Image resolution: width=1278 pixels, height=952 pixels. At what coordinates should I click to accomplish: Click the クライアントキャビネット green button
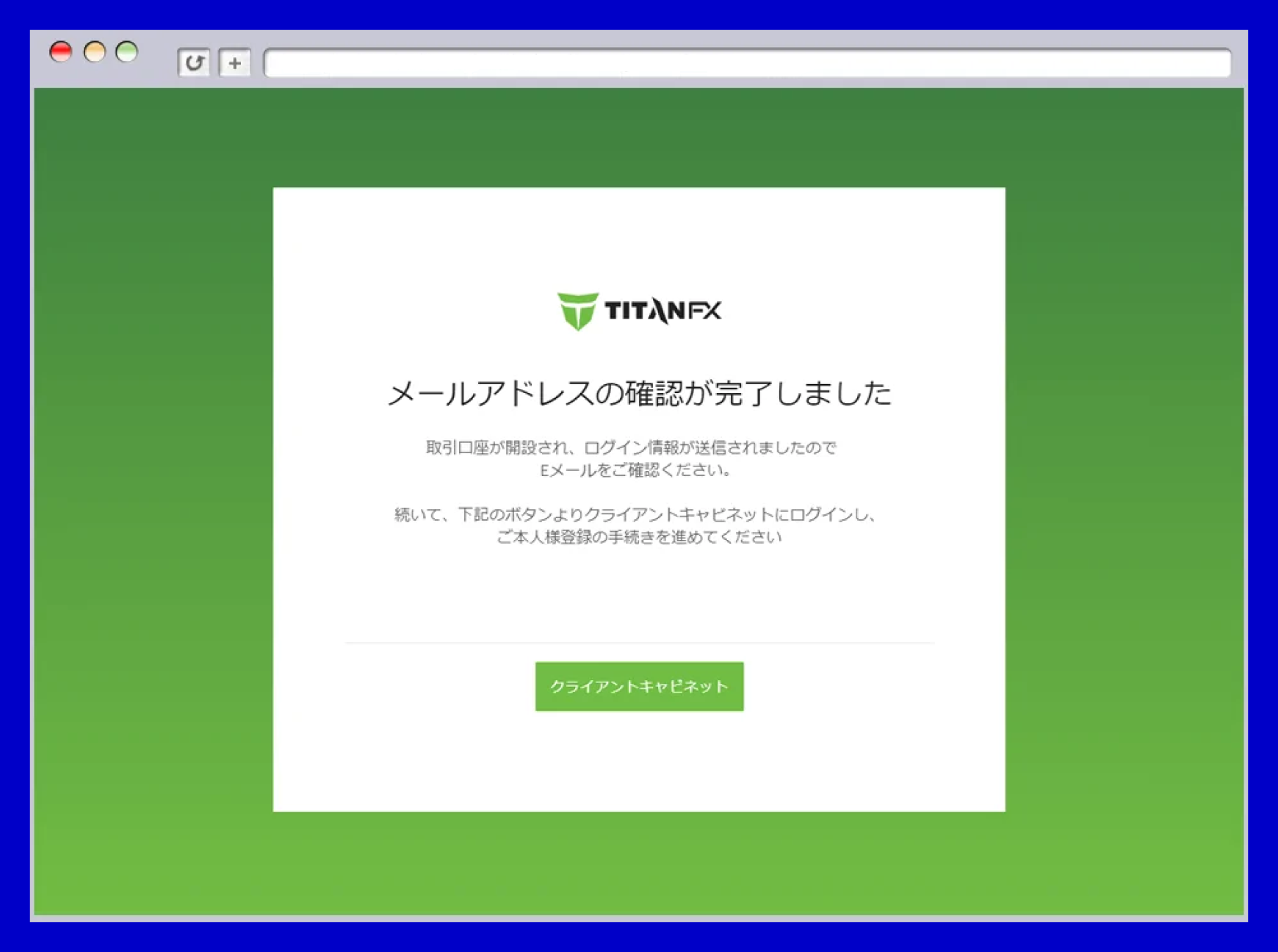coord(639,686)
